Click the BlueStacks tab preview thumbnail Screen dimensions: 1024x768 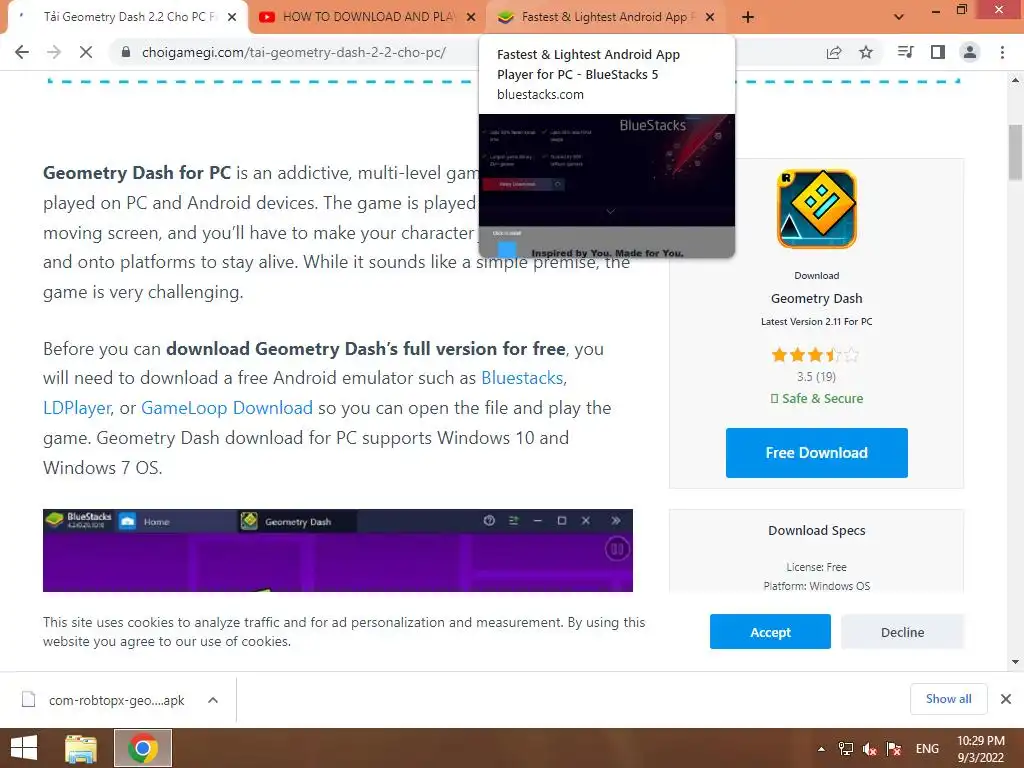click(607, 185)
